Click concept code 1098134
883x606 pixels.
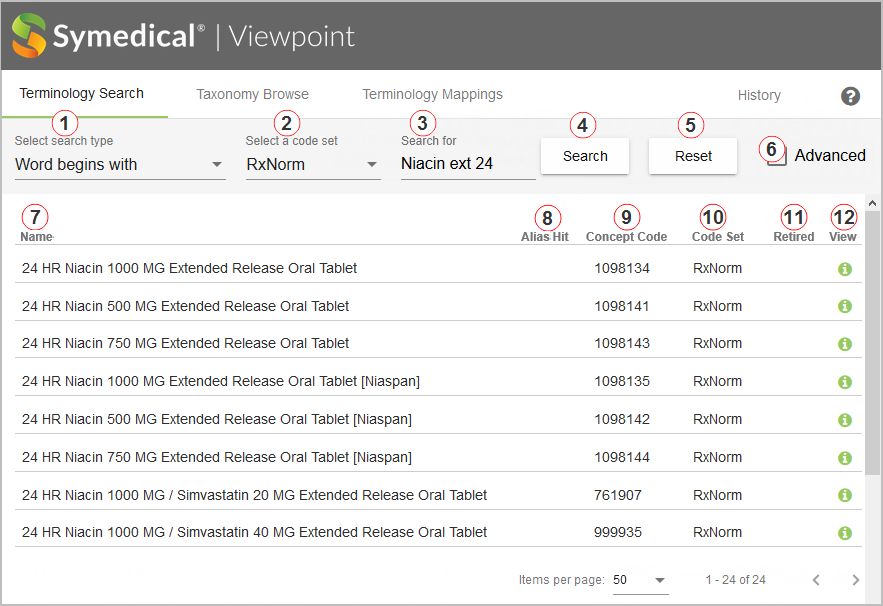pos(622,268)
